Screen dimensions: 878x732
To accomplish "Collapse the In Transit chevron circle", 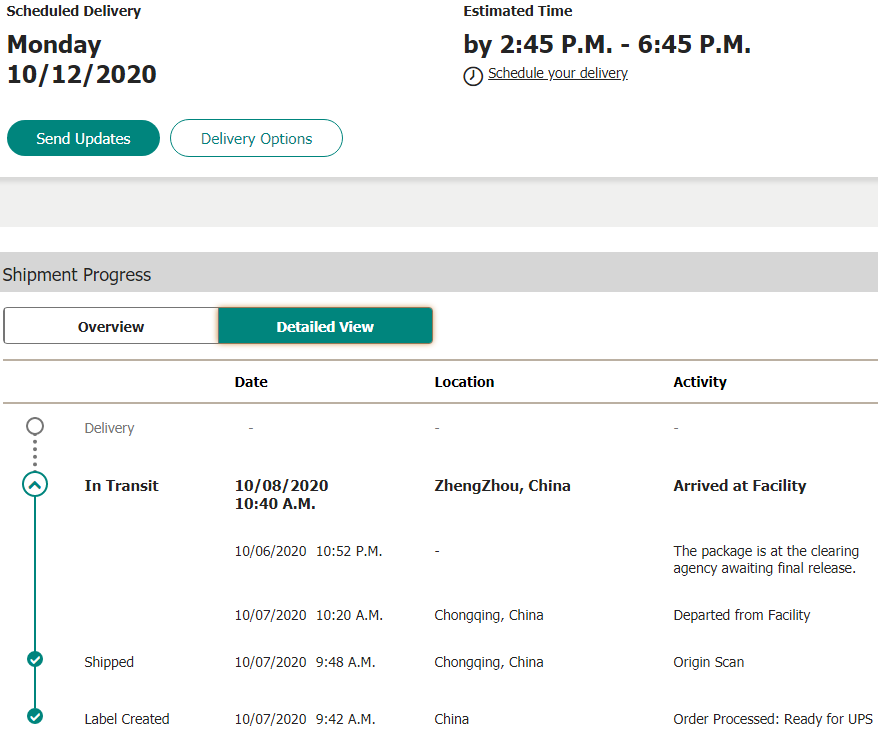I will coord(35,484).
